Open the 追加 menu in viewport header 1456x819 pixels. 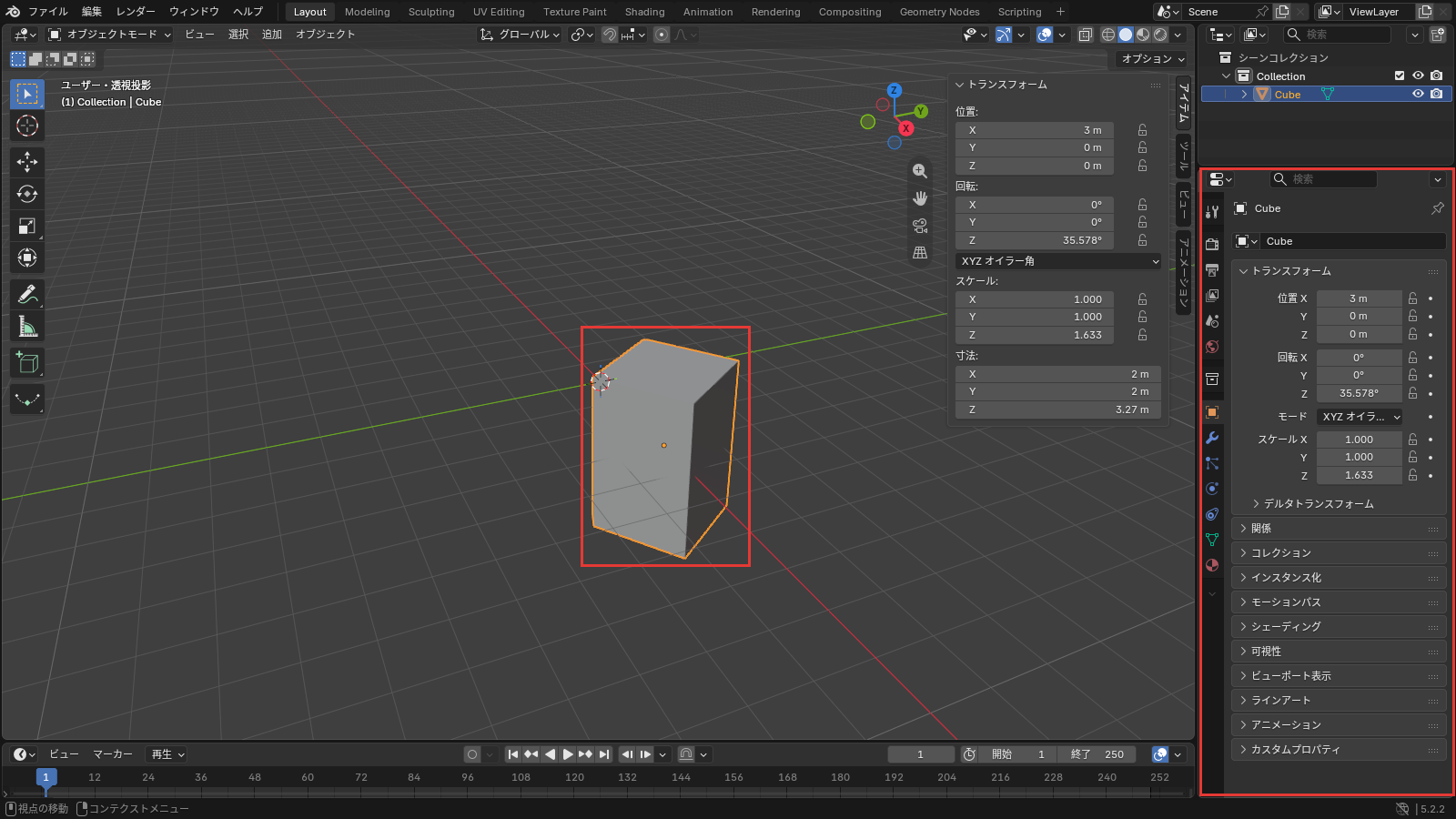click(272, 35)
